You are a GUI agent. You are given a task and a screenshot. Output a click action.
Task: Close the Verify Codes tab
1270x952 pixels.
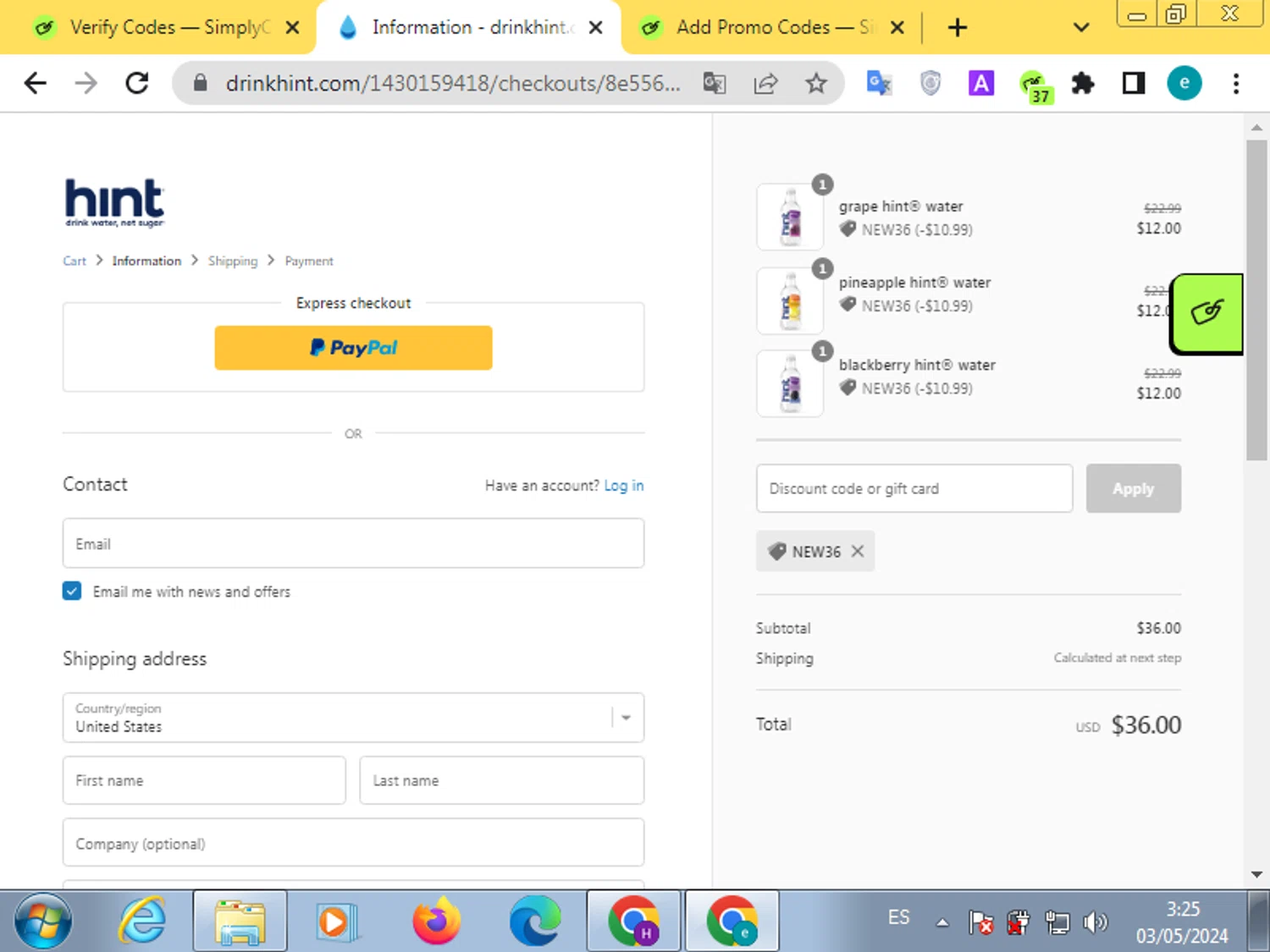click(292, 28)
